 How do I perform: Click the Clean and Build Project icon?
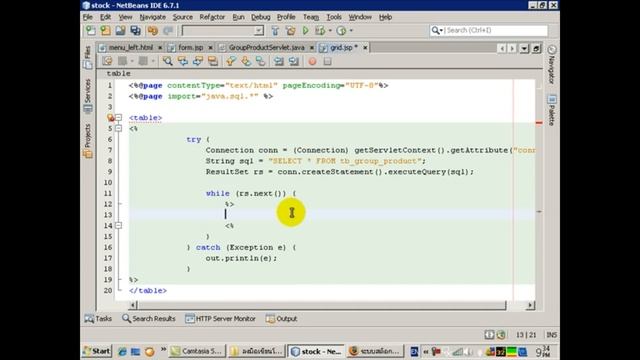point(291,31)
